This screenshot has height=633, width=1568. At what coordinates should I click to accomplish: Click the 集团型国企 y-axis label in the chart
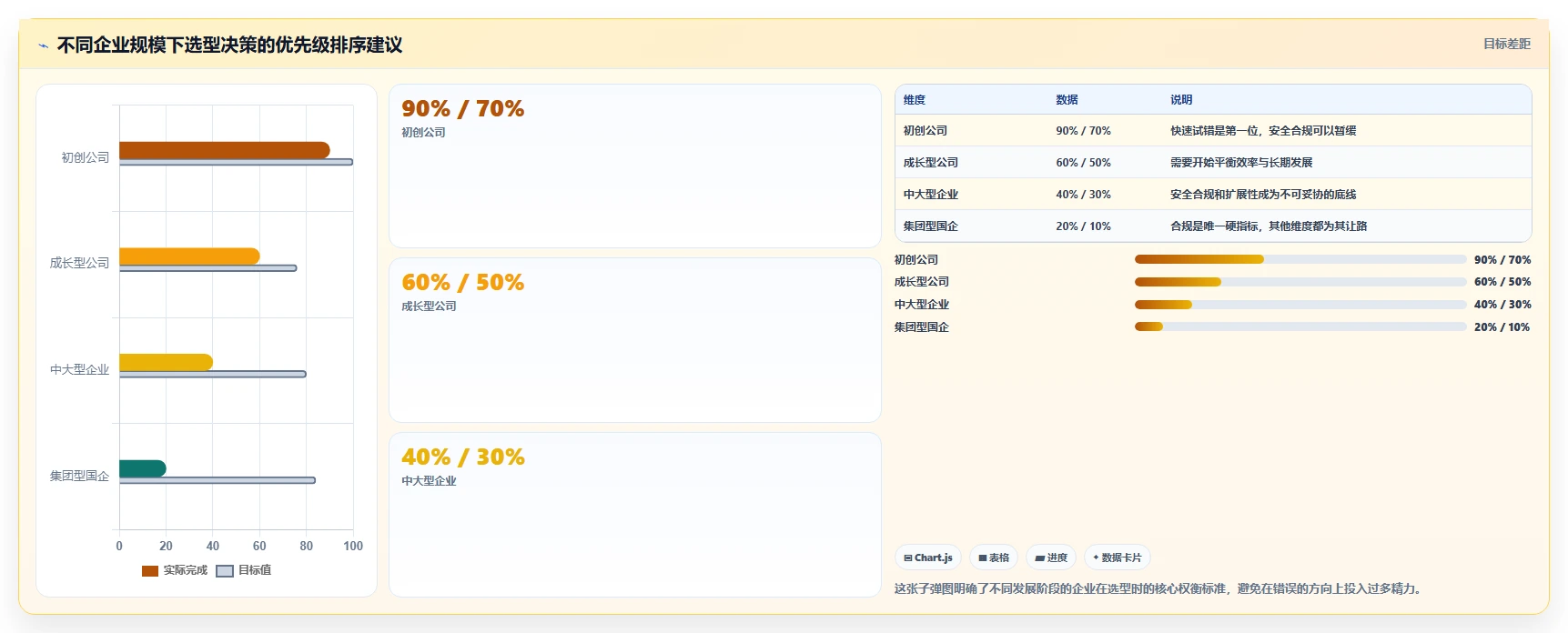[x=79, y=476]
